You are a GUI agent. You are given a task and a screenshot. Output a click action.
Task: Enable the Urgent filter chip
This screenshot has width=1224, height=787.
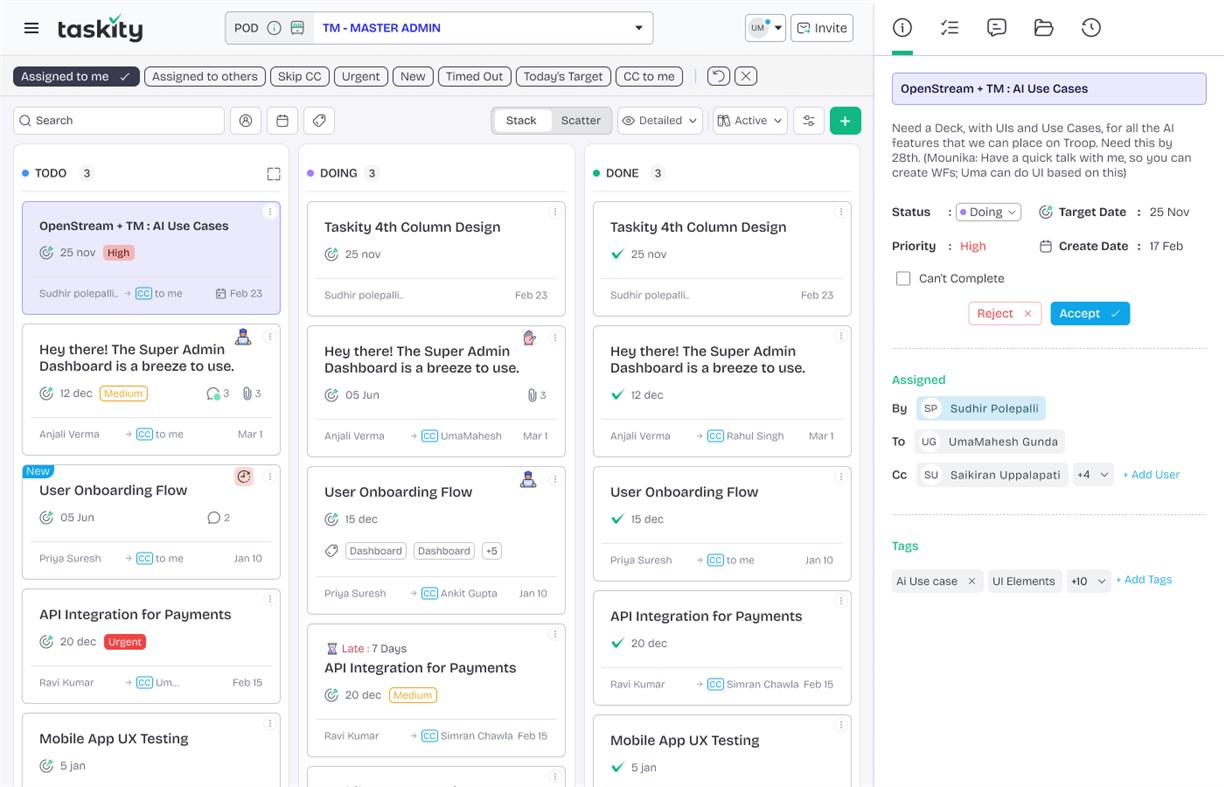(x=361, y=76)
